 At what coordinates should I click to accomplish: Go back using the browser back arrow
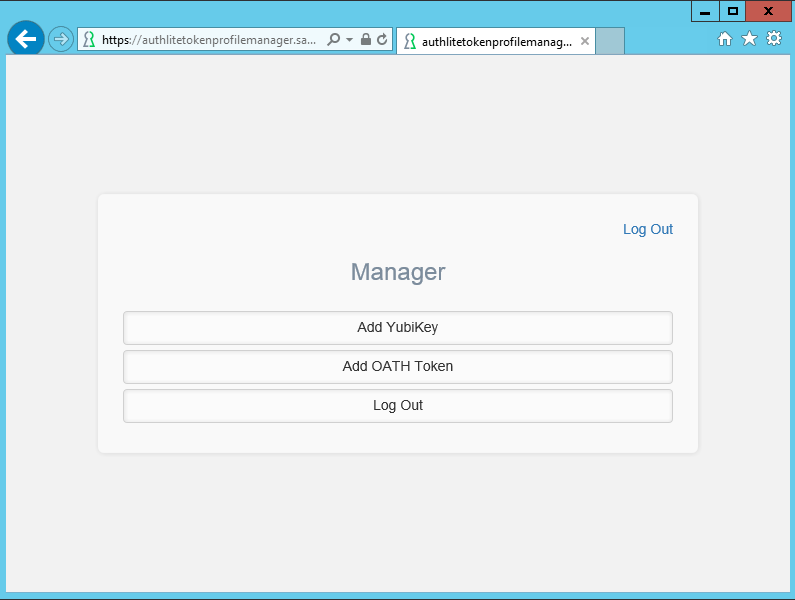click(x=25, y=39)
